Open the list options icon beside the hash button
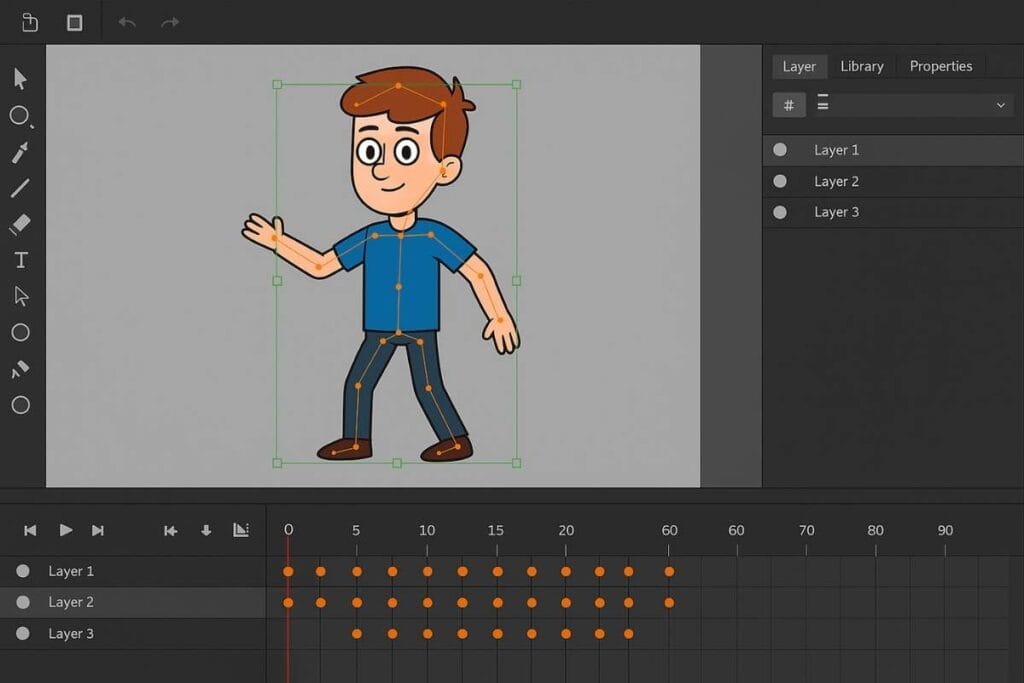Viewport: 1024px width, 683px height. [823, 104]
